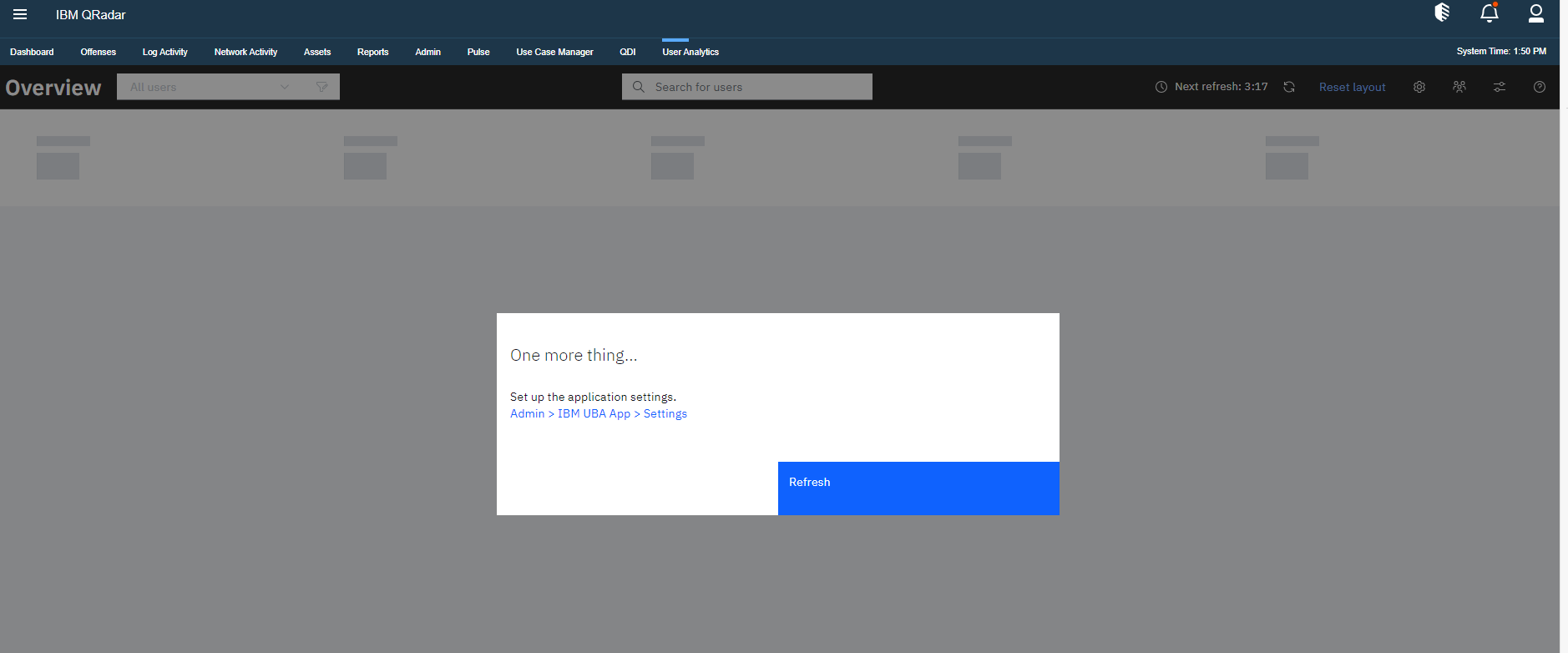The image size is (1568, 653).
Task: Open the Admin tab
Action: click(428, 52)
